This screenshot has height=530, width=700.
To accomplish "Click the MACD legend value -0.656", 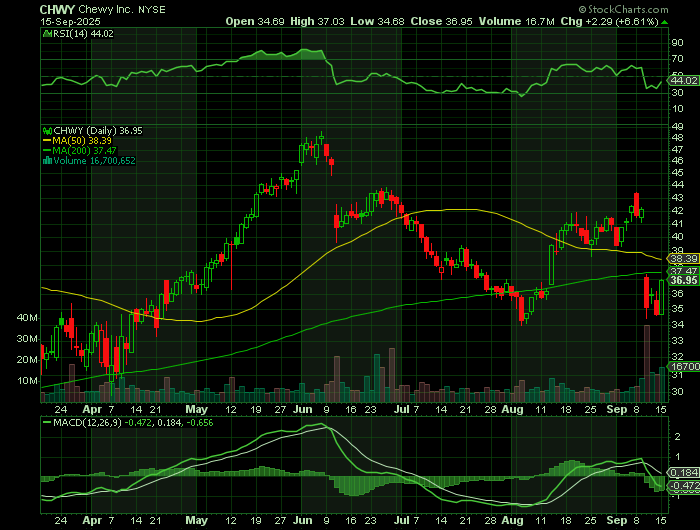I will click(x=199, y=422).
